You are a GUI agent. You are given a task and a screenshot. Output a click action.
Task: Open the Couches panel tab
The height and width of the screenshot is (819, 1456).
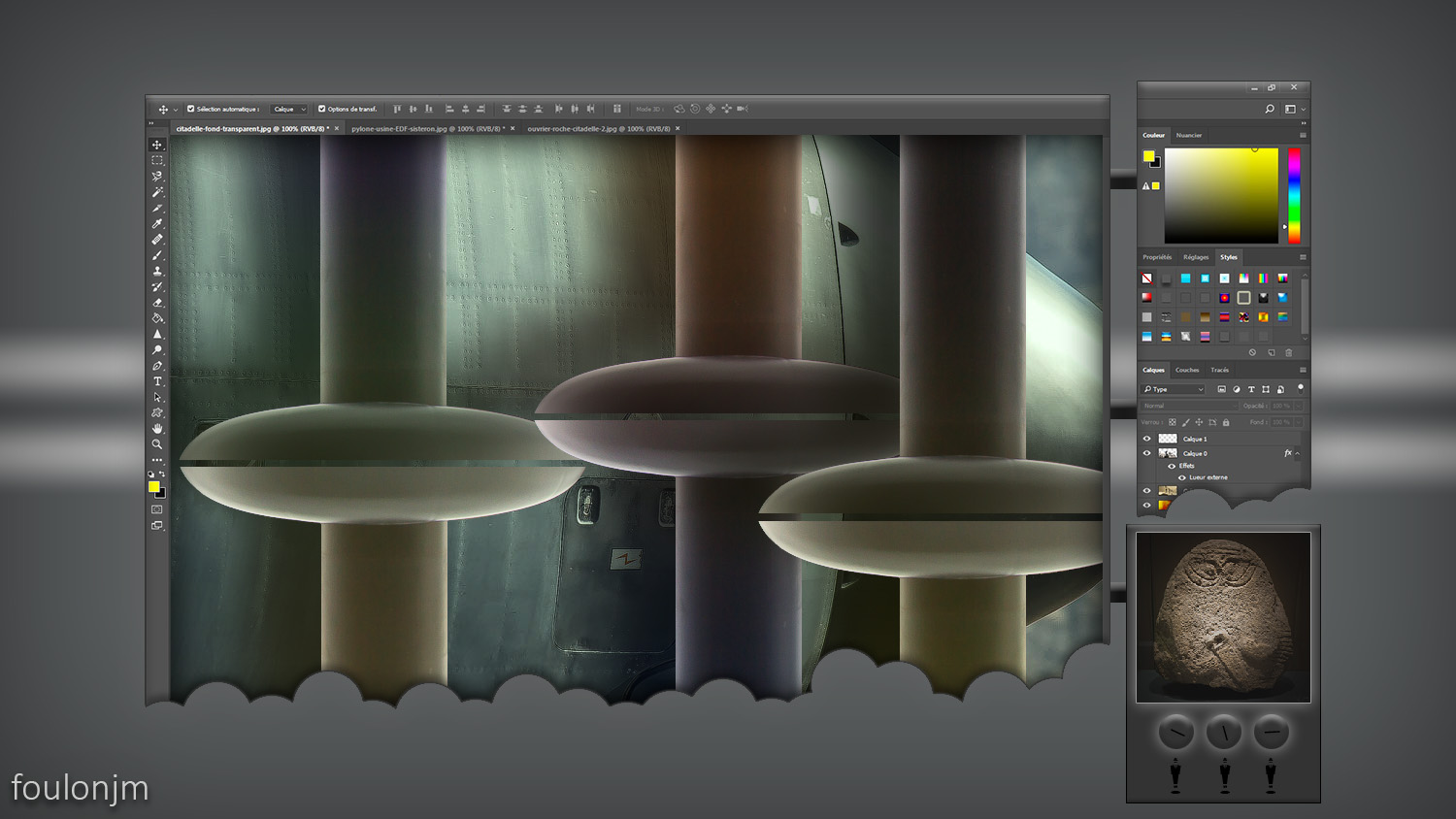click(1187, 370)
